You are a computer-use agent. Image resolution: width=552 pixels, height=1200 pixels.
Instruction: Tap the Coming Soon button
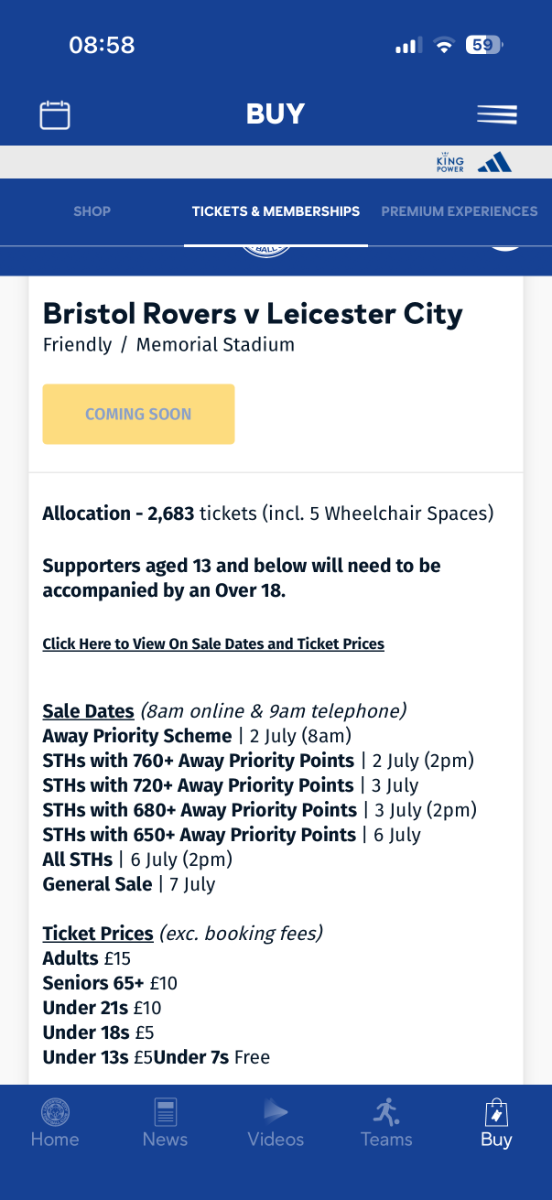tap(138, 414)
